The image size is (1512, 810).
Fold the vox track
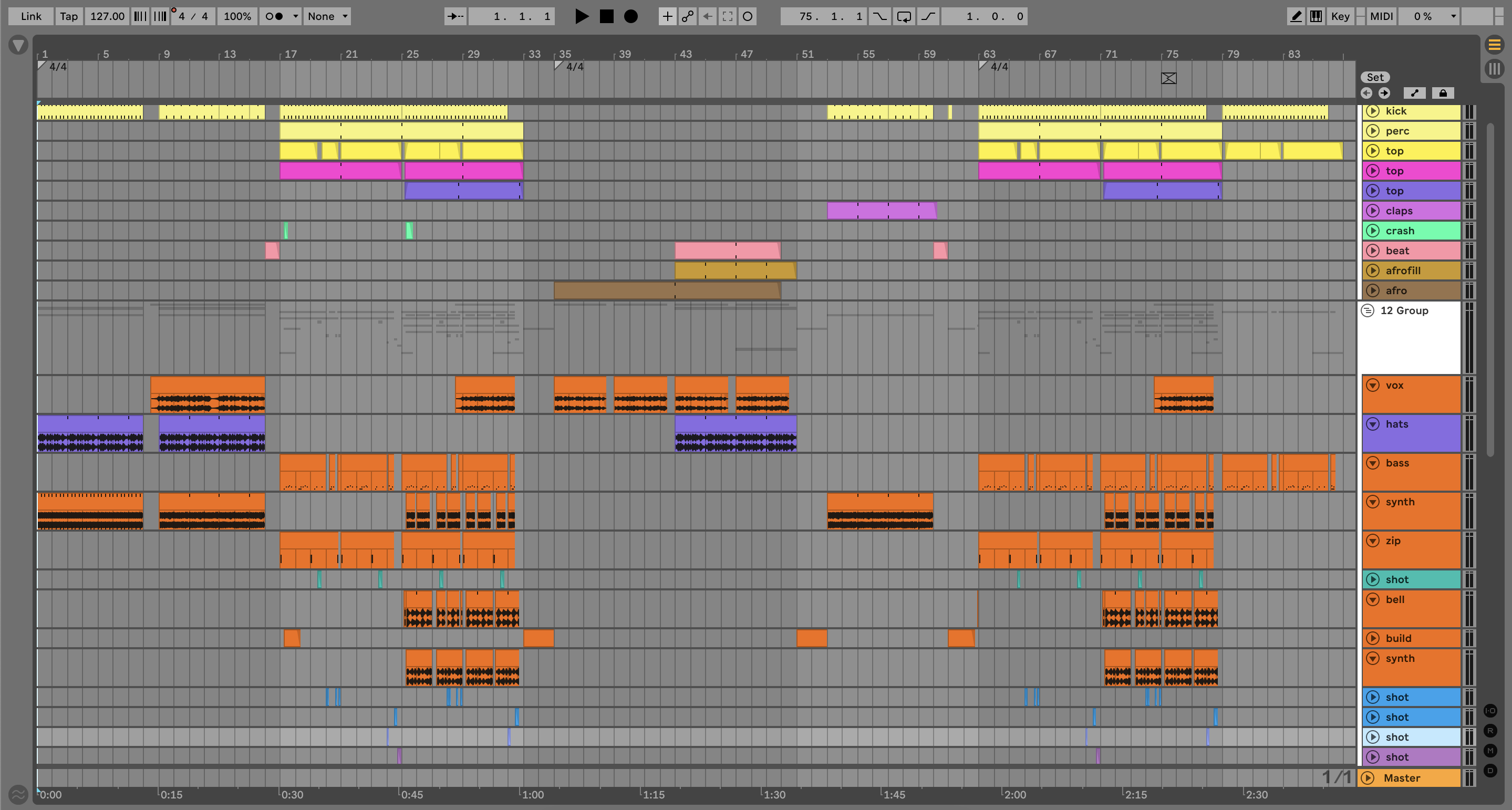(1372, 385)
